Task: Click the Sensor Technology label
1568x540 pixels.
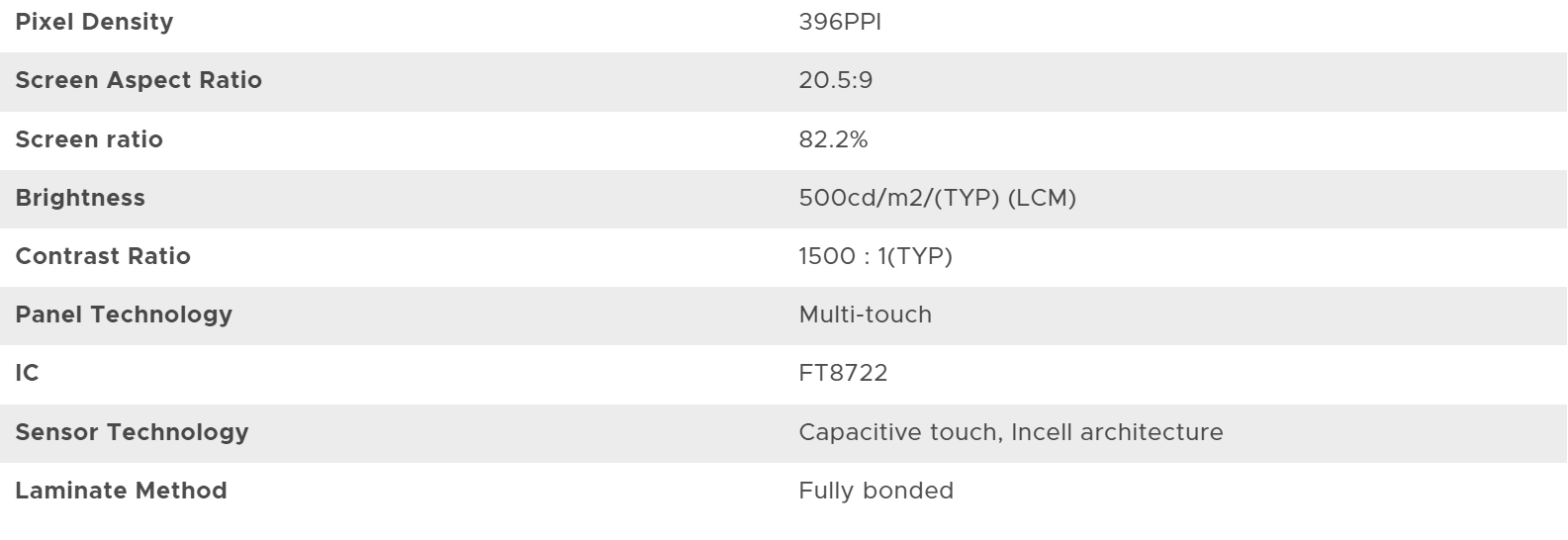Action: 132,432
